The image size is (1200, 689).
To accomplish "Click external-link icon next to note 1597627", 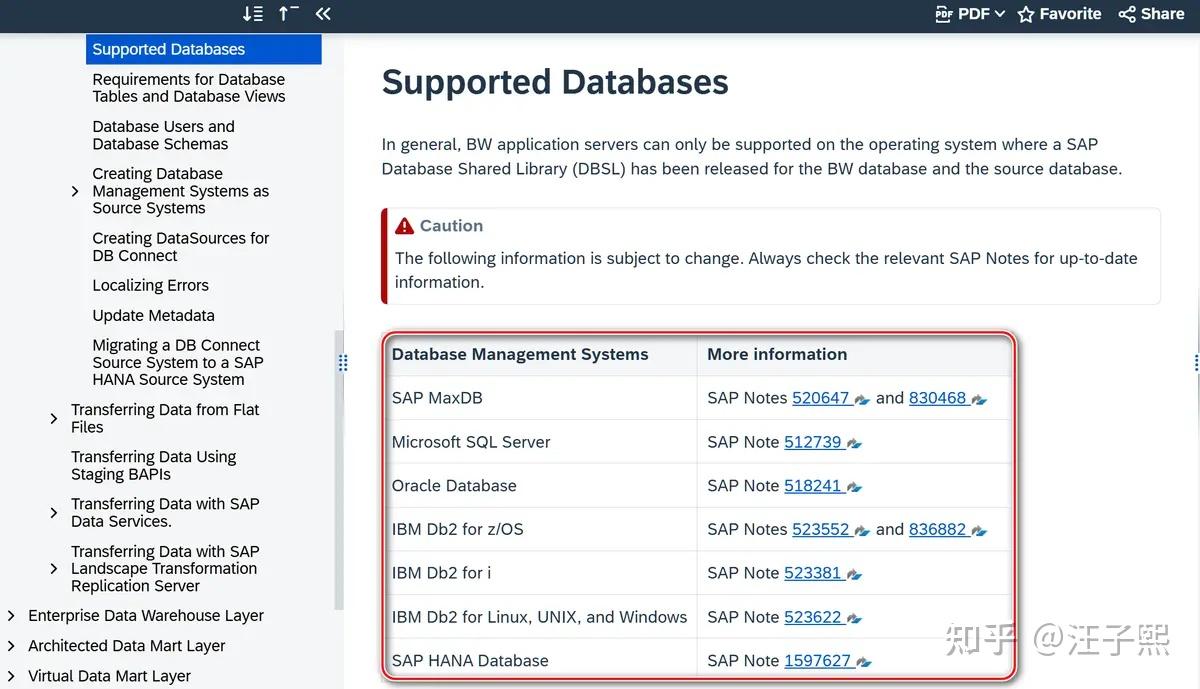I will pyautogui.click(x=864, y=663).
